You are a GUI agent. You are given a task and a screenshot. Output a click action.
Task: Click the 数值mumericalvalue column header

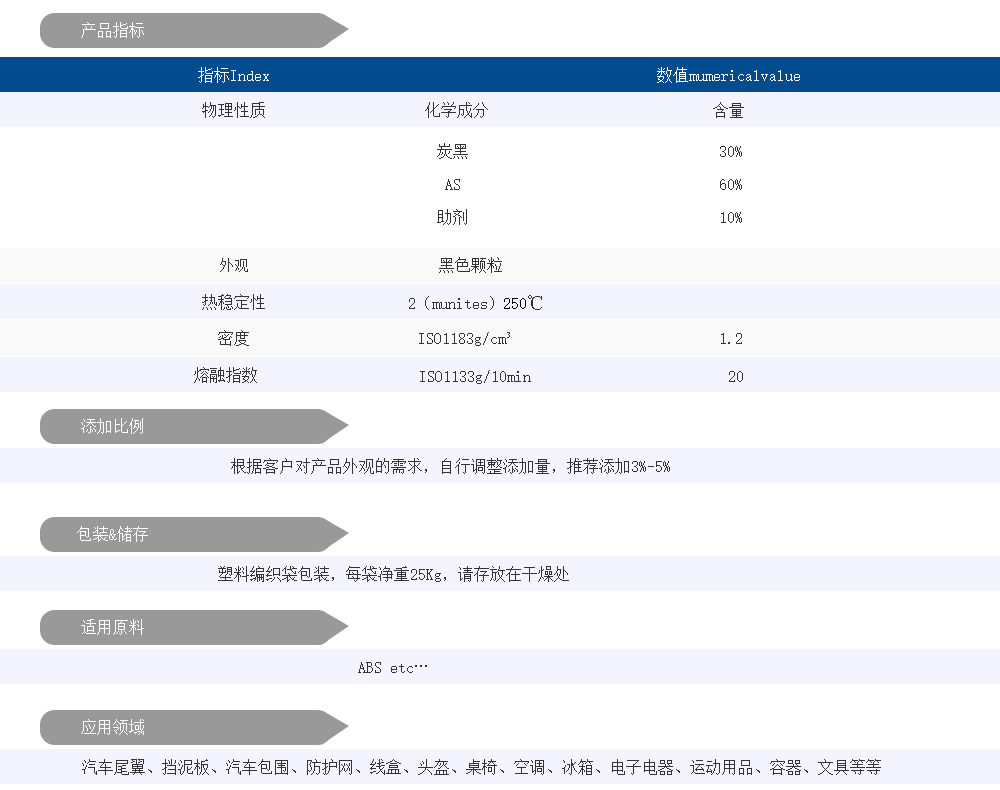728,76
